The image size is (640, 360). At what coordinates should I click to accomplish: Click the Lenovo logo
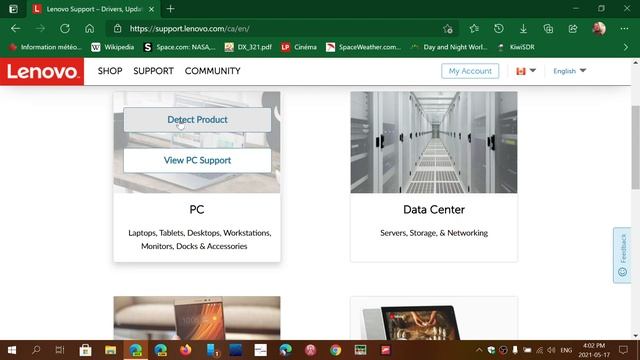coord(42,71)
